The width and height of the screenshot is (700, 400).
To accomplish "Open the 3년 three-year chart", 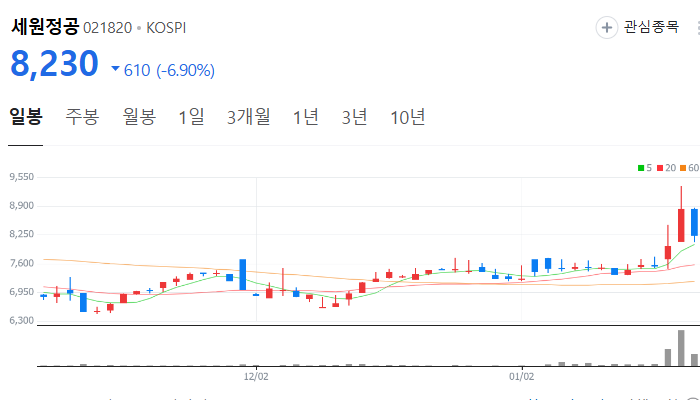I will [x=354, y=117].
